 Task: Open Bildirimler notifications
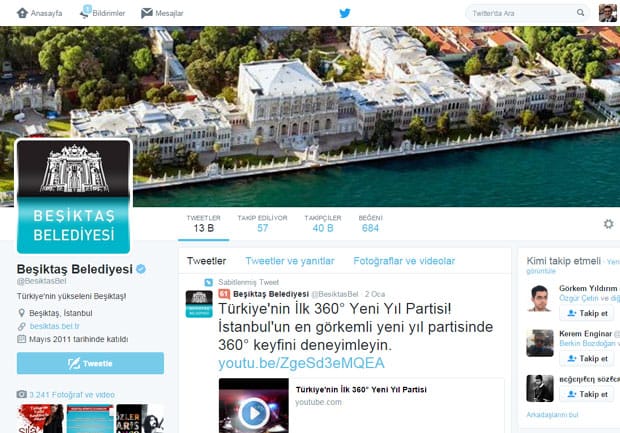pyautogui.click(x=102, y=13)
